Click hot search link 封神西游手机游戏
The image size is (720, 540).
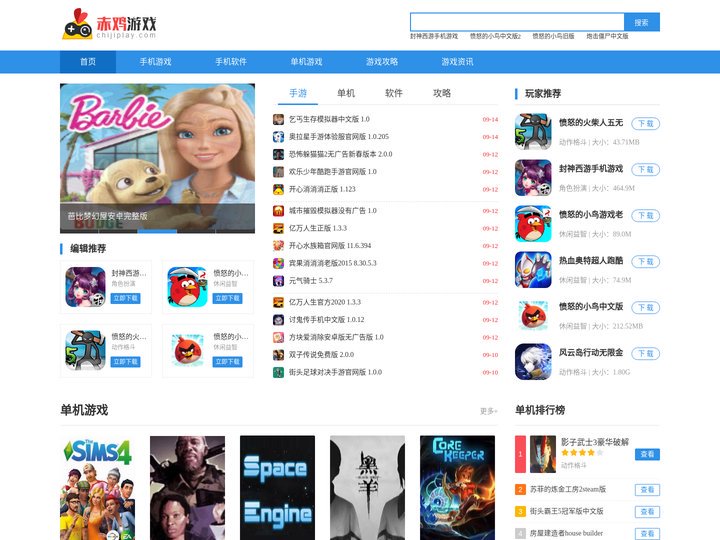pyautogui.click(x=434, y=36)
